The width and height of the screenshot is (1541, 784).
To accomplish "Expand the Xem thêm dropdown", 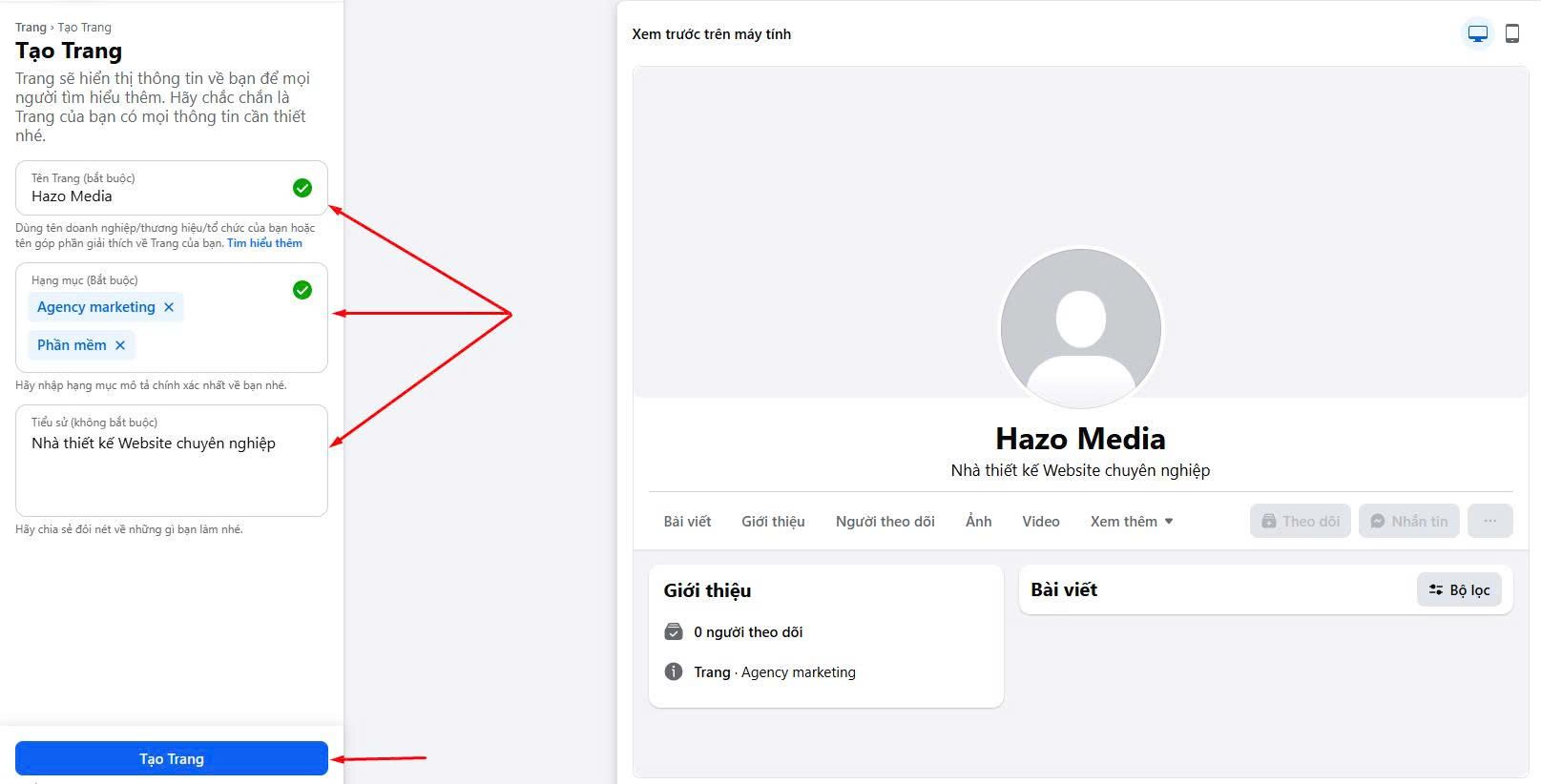I will click(1132, 522).
